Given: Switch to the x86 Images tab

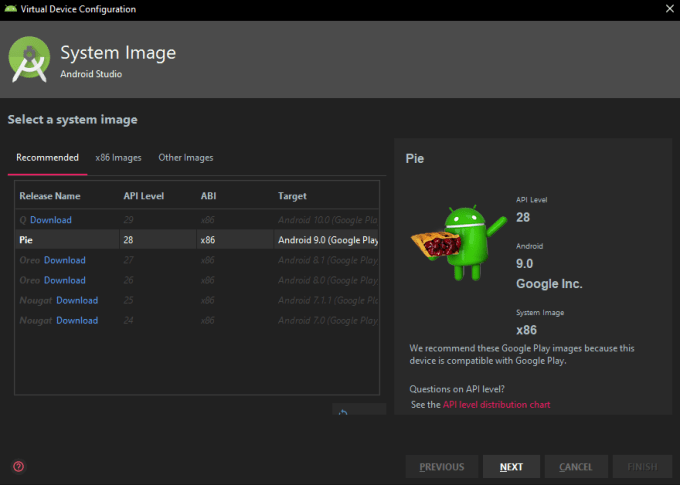Looking at the screenshot, I should click(118, 158).
